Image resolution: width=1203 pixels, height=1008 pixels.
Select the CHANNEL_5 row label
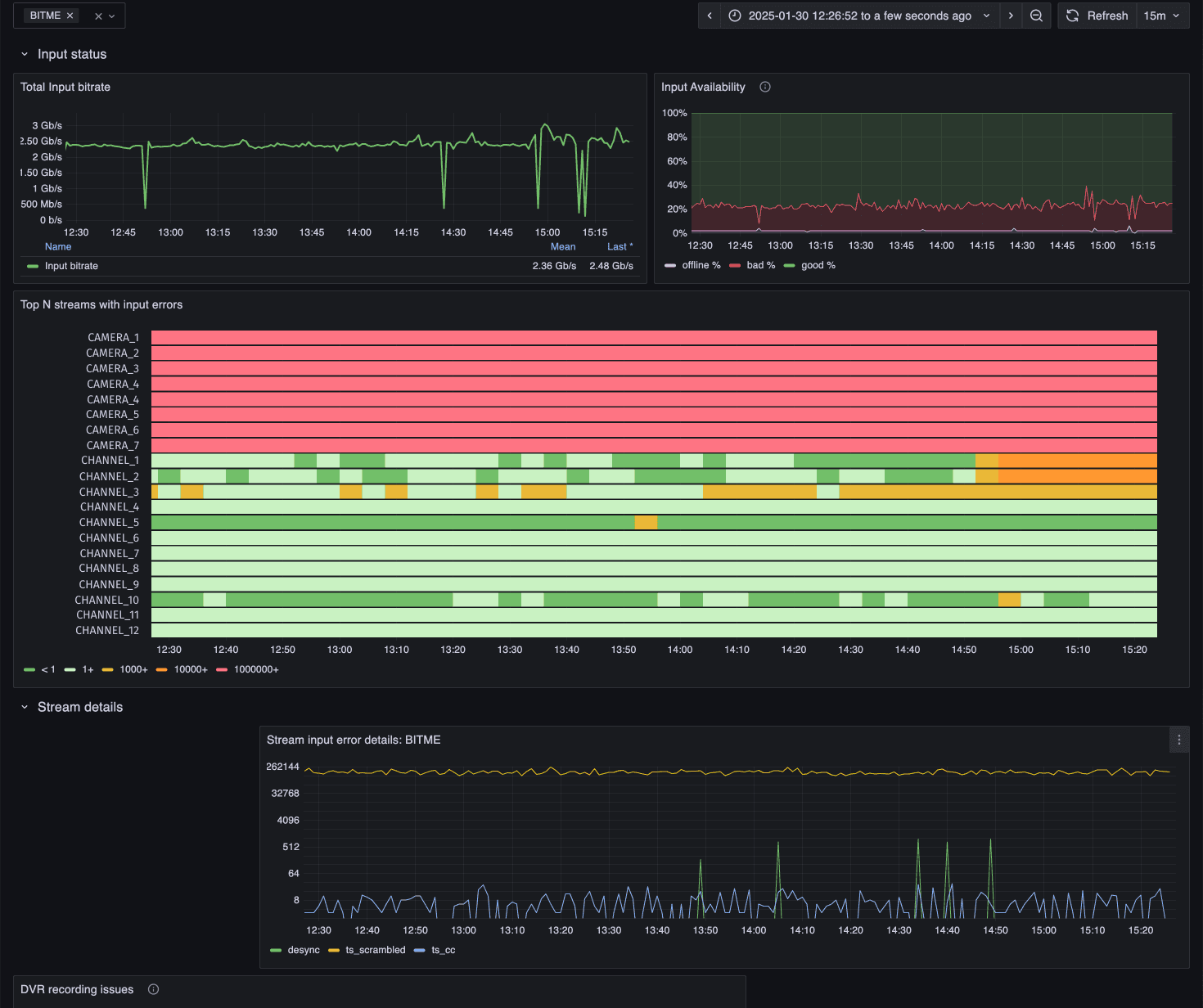(109, 522)
